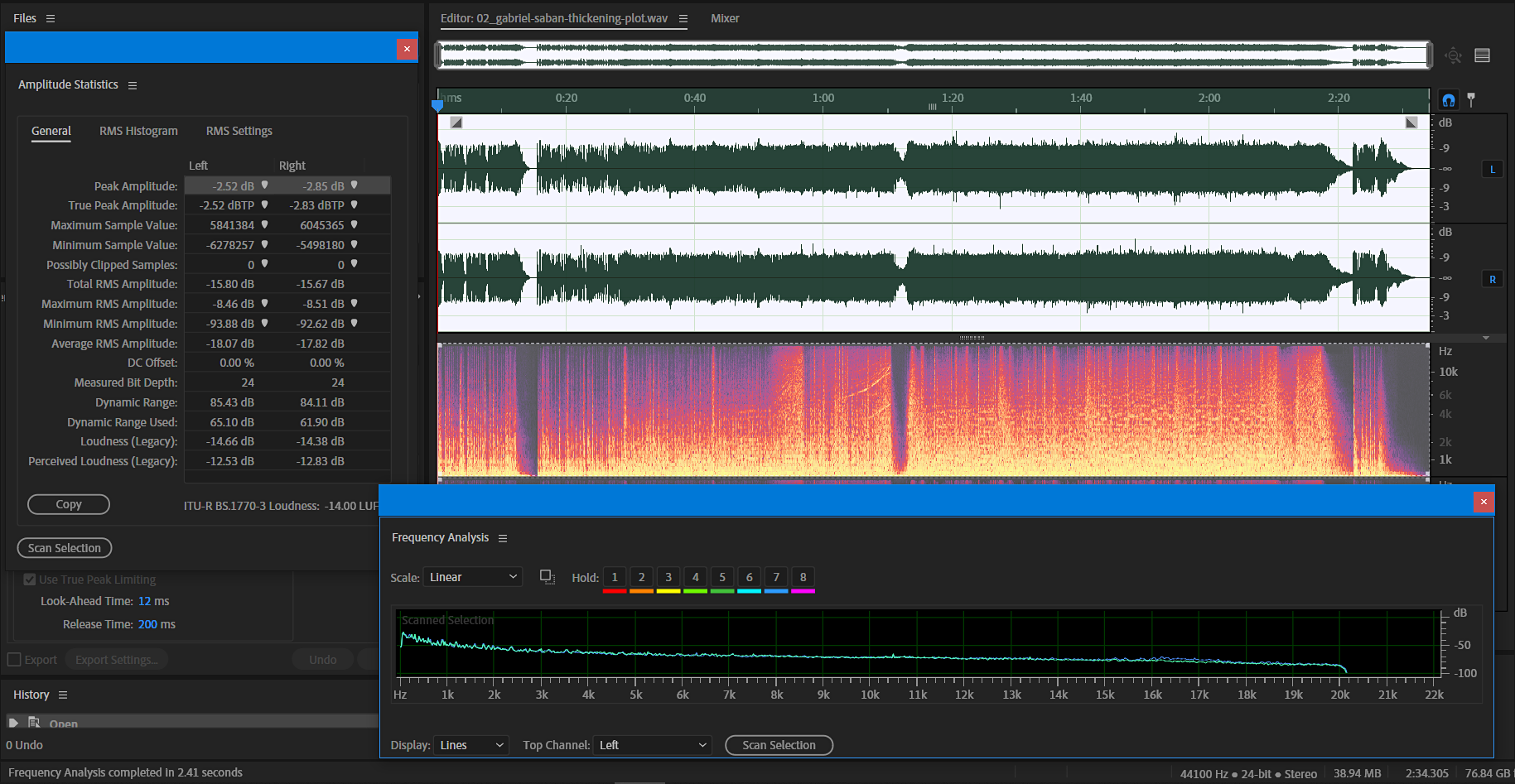Click the Copy button in Amplitude Statistics

tap(68, 504)
